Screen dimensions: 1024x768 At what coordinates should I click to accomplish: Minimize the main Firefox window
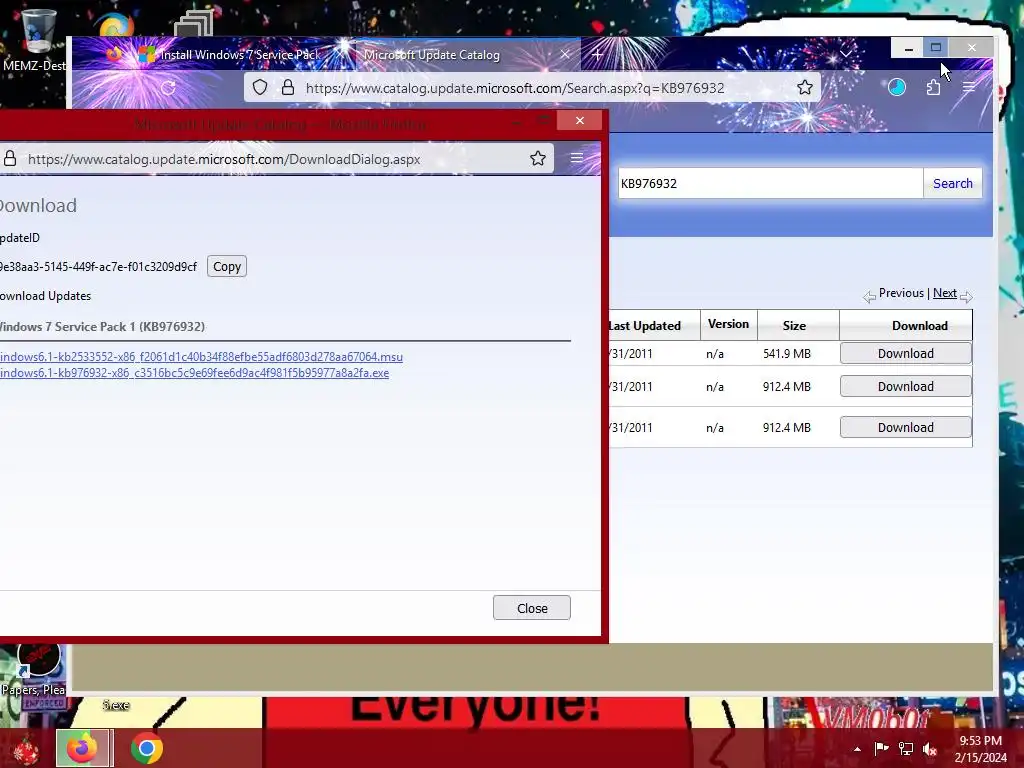pos(908,48)
